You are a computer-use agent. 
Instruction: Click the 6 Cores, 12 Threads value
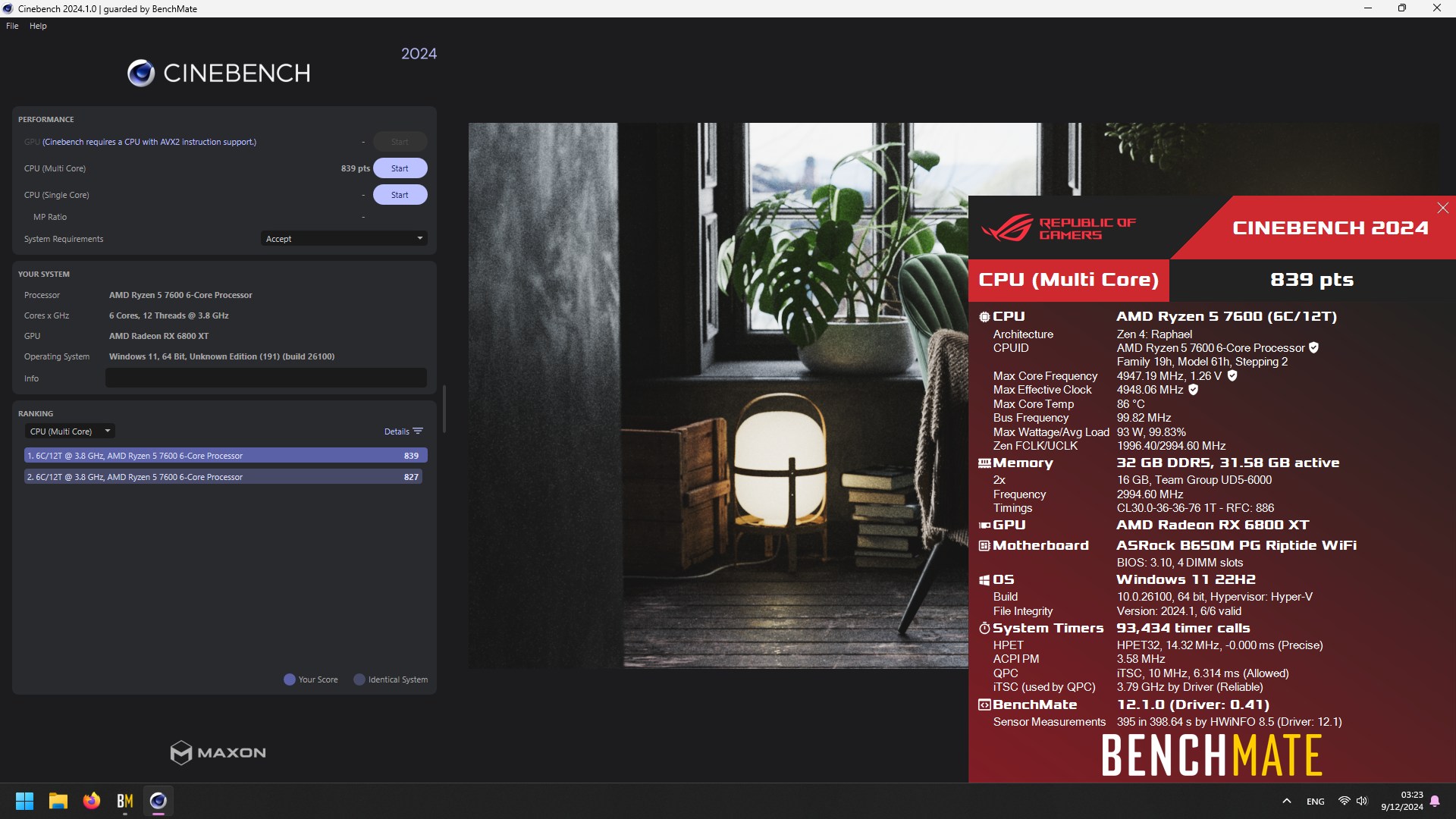point(168,315)
